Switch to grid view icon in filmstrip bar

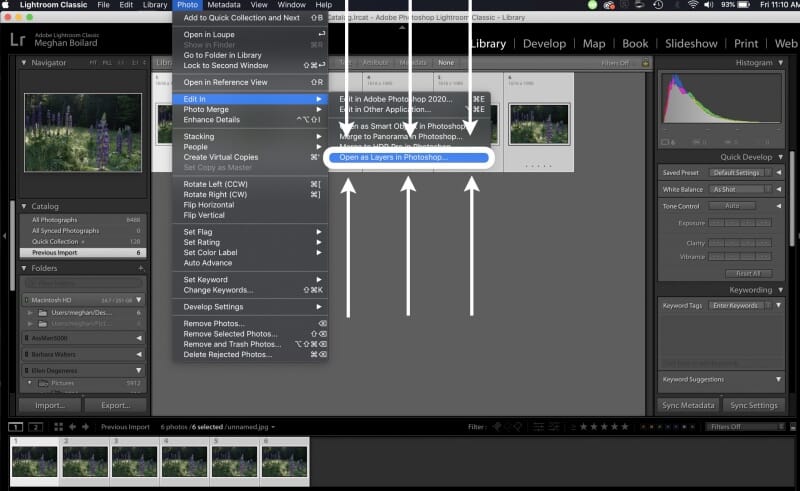point(59,427)
